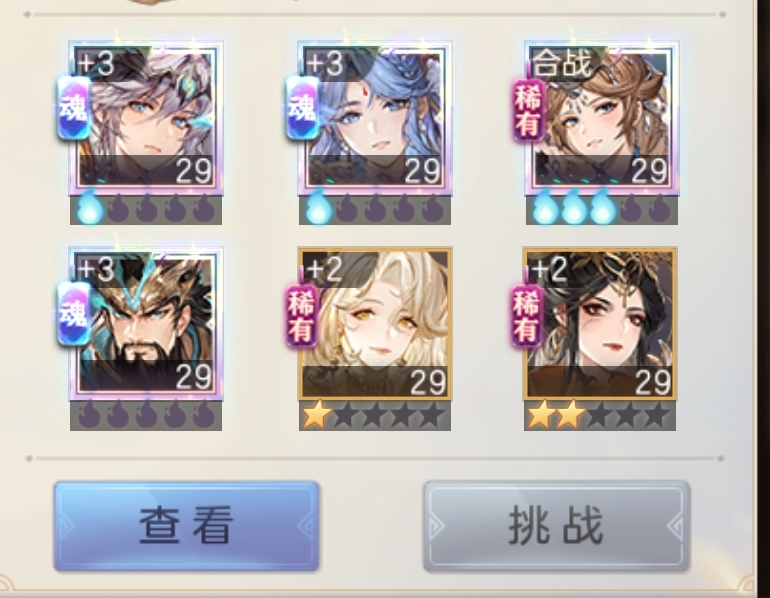Click three blue flames under brown-haired hero
770x598 pixels.
point(575,210)
